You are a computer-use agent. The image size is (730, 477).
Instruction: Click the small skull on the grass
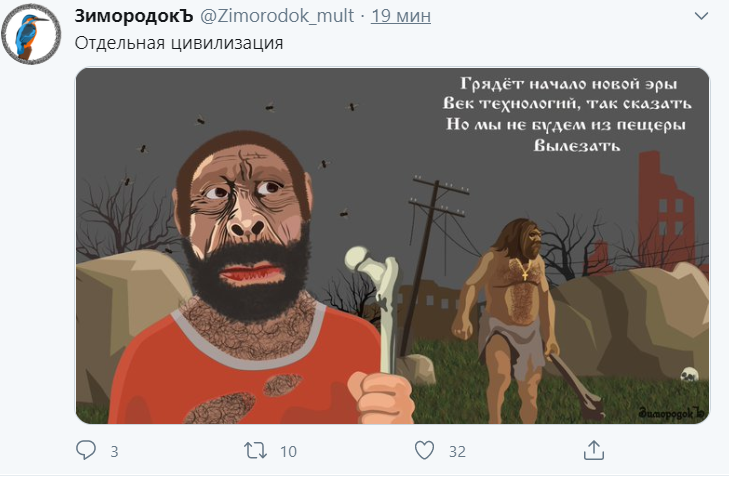688,378
